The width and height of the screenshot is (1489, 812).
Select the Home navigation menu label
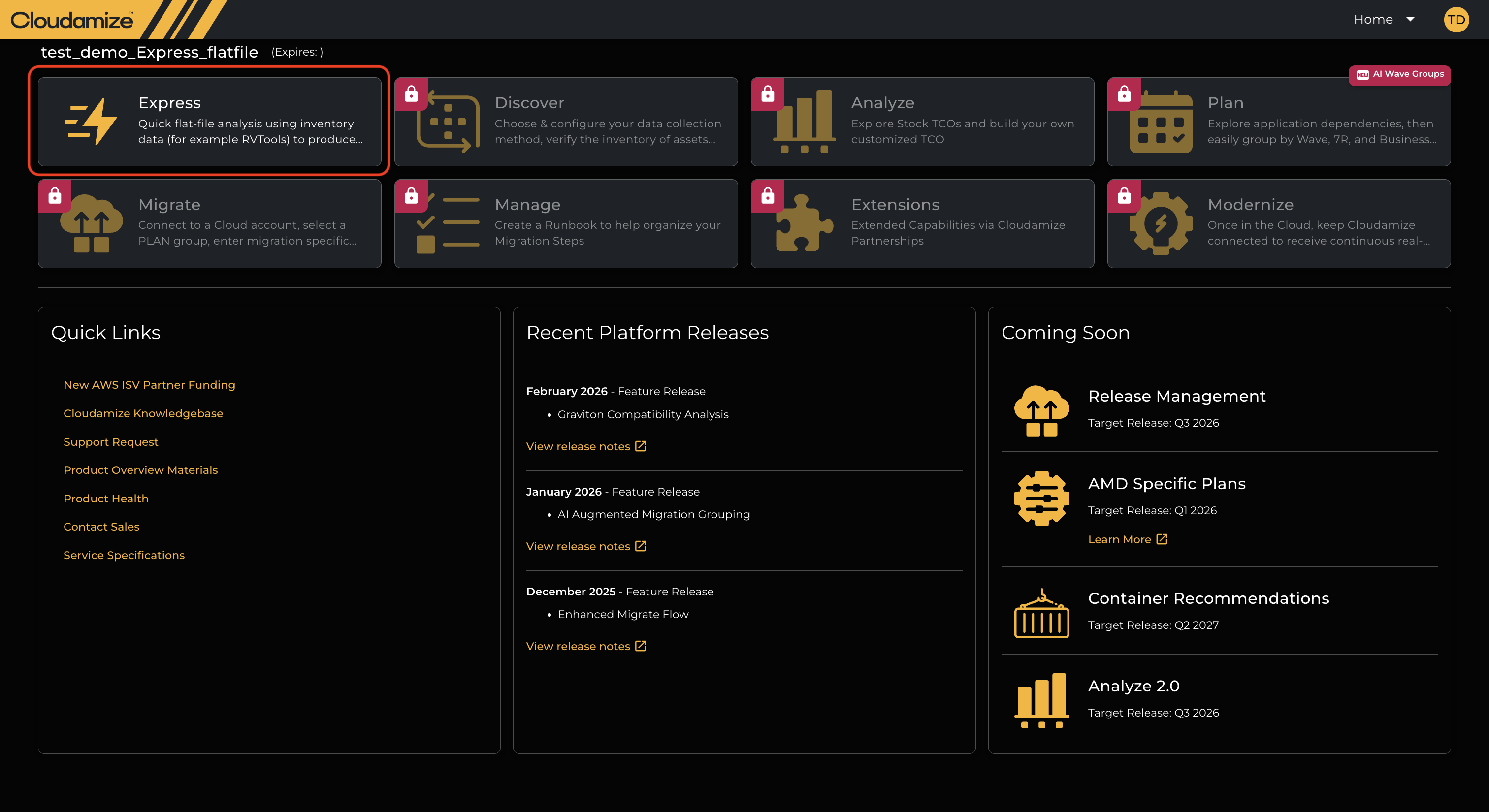click(x=1373, y=20)
